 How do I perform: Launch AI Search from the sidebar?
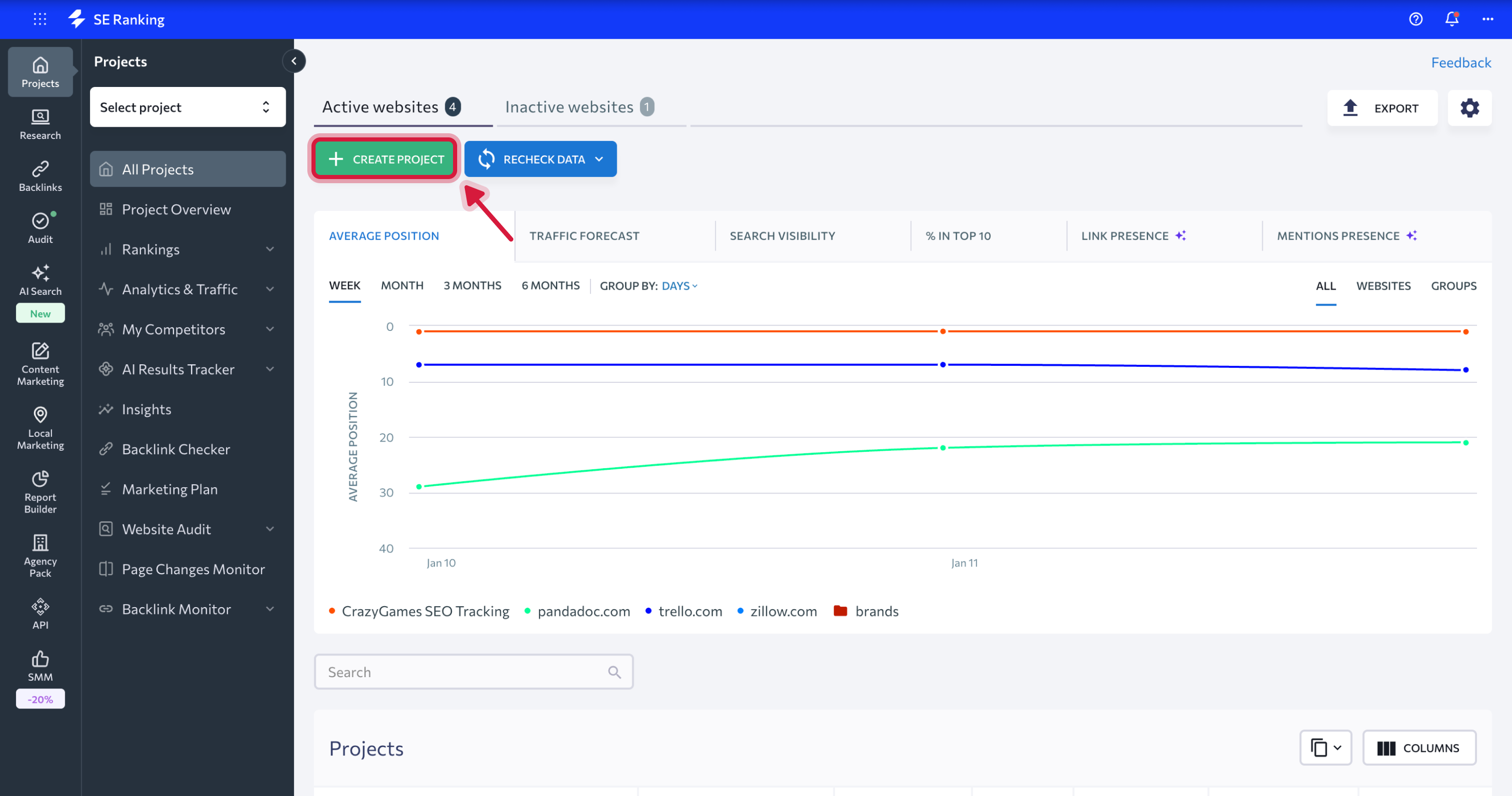40,280
